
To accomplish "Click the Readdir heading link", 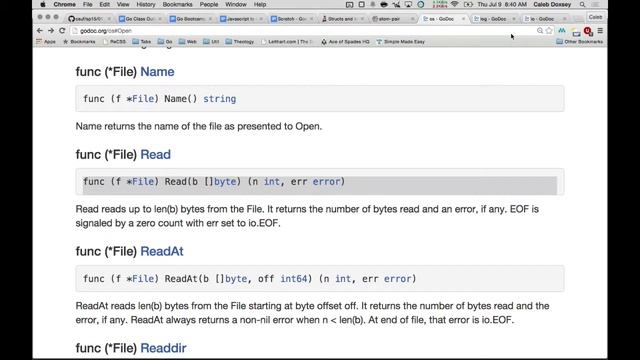I will pos(163,348).
